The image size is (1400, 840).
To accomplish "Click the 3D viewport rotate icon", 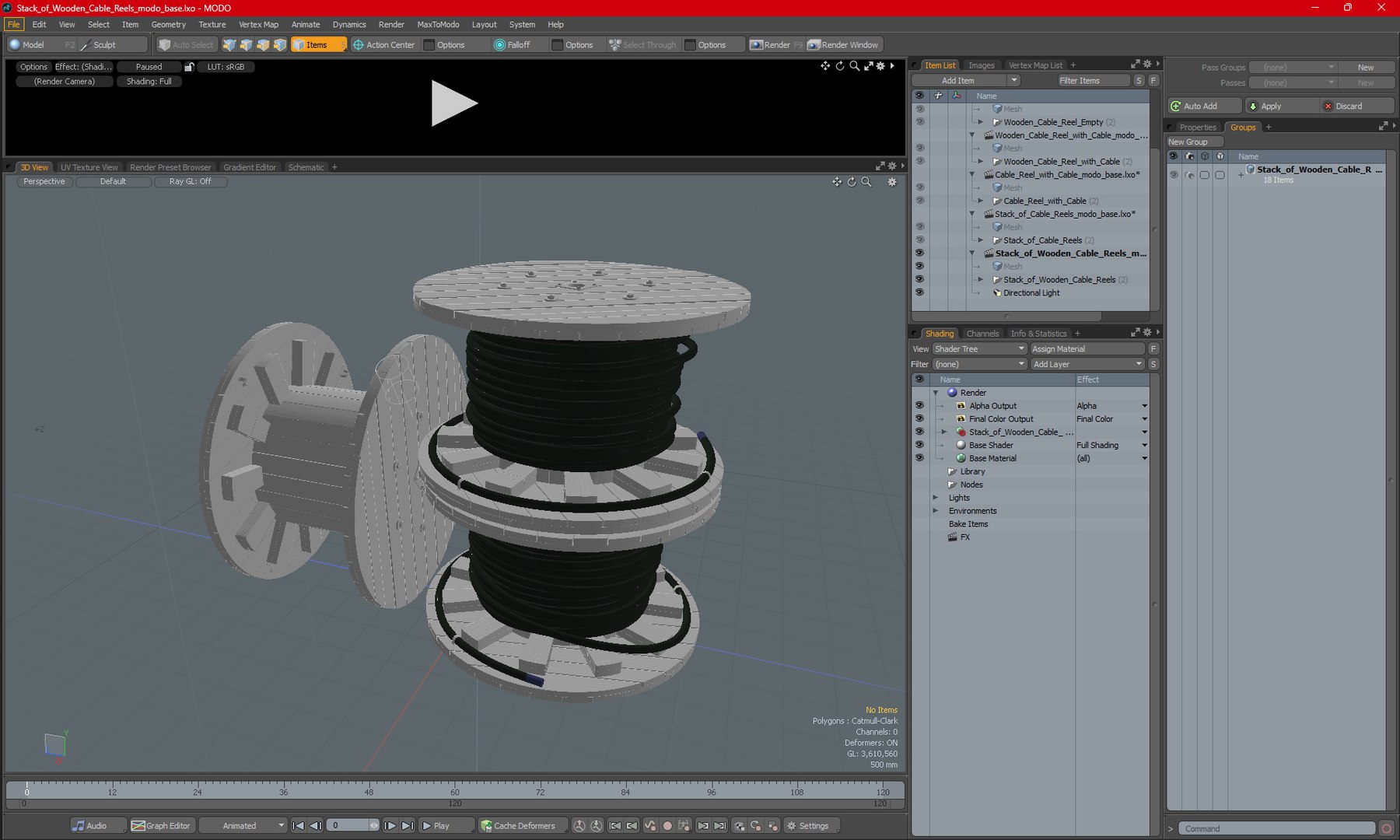I will point(852,182).
